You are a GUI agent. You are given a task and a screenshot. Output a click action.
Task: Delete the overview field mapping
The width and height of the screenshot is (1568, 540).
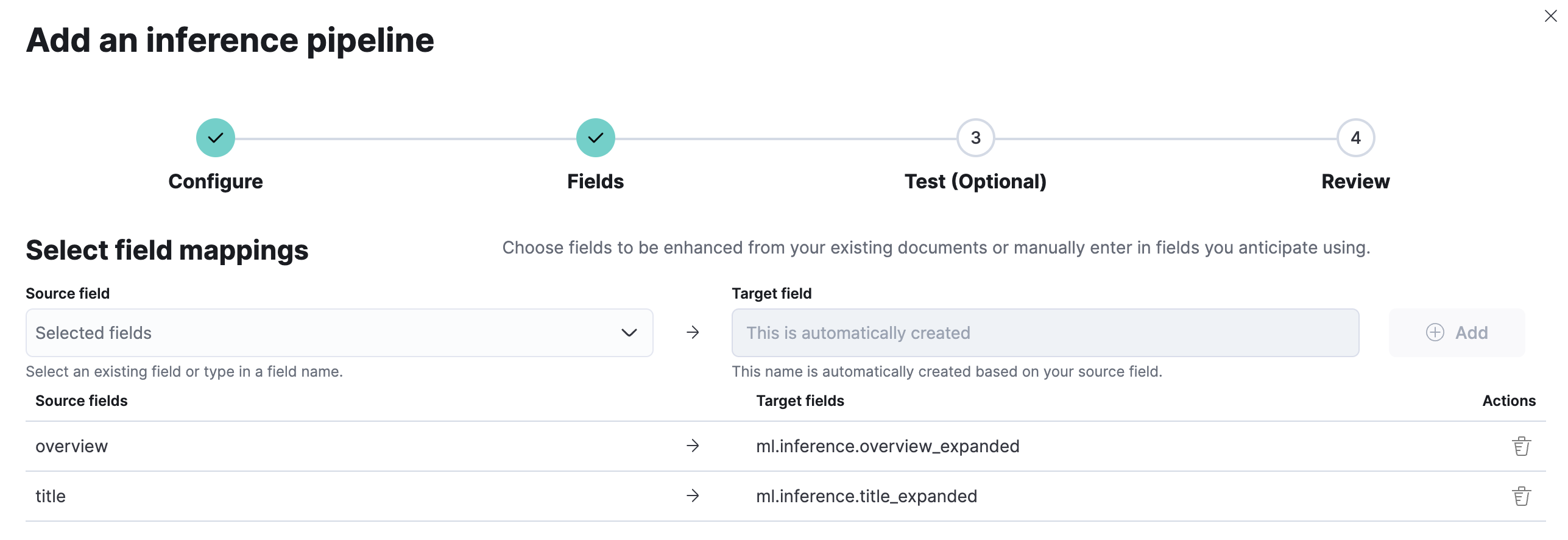pyautogui.click(x=1521, y=446)
